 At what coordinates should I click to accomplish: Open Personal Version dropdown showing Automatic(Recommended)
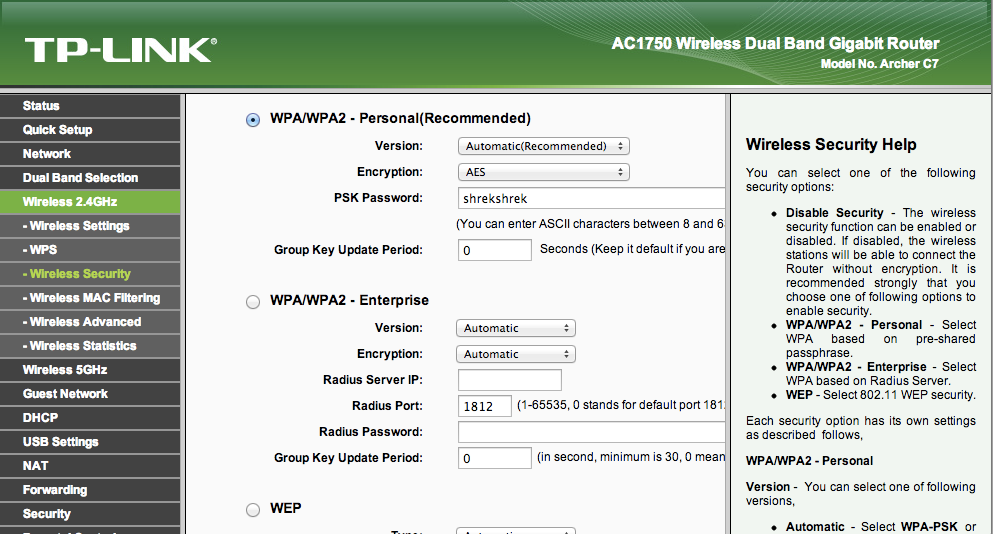tap(543, 146)
